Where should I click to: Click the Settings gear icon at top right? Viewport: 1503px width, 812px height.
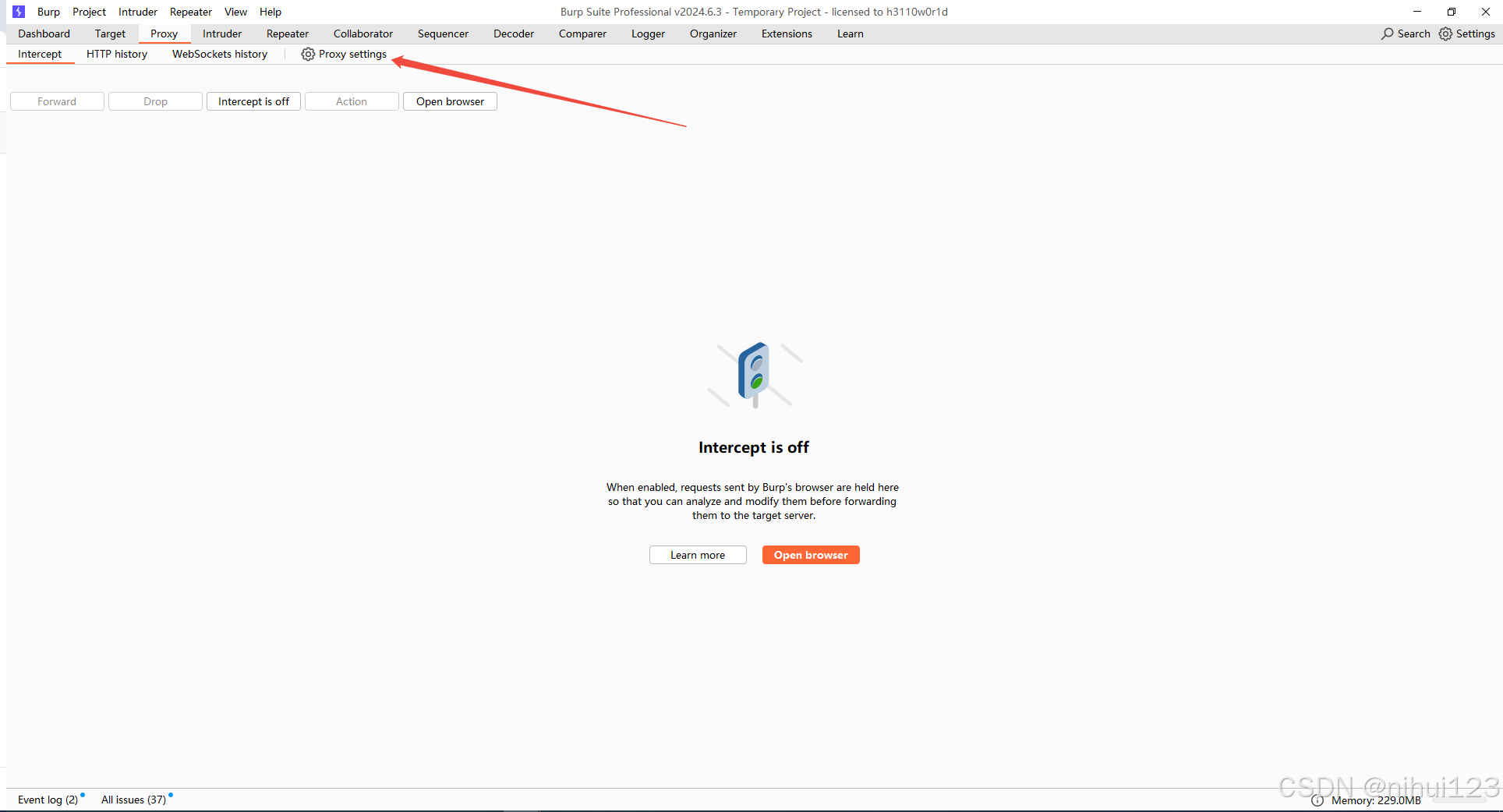tap(1446, 34)
